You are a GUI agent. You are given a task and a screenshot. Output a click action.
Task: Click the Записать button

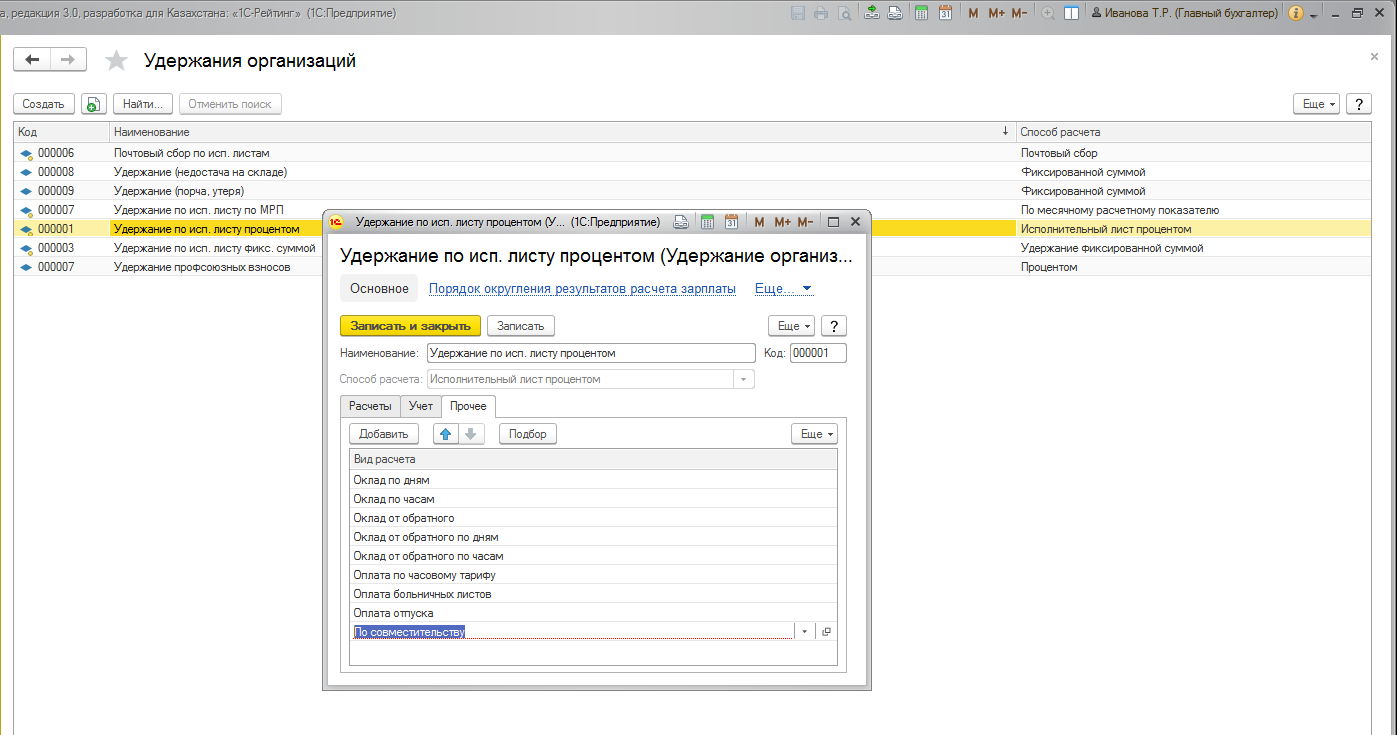coord(520,326)
